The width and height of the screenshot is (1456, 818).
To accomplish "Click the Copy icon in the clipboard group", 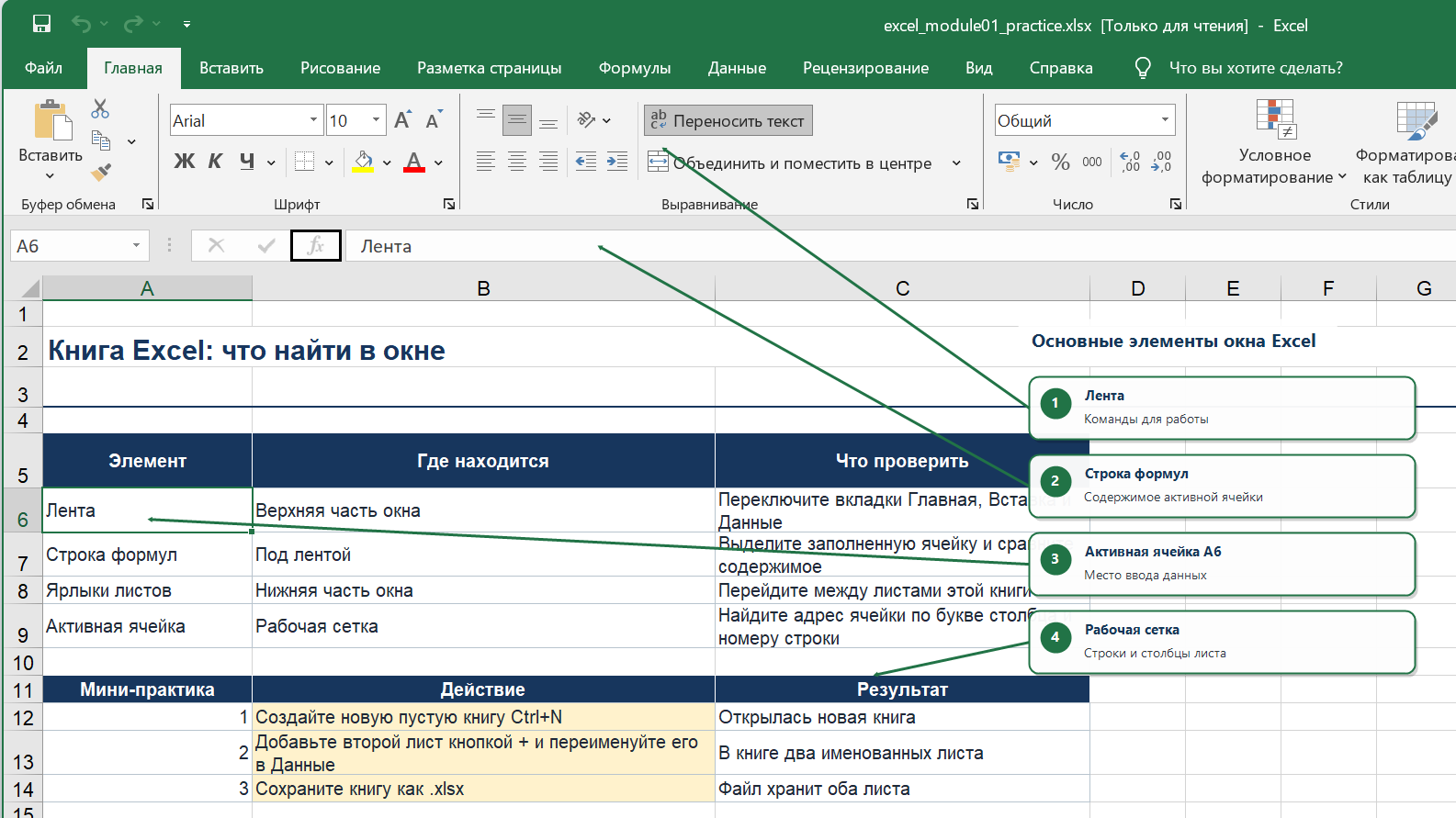I will coord(101,140).
